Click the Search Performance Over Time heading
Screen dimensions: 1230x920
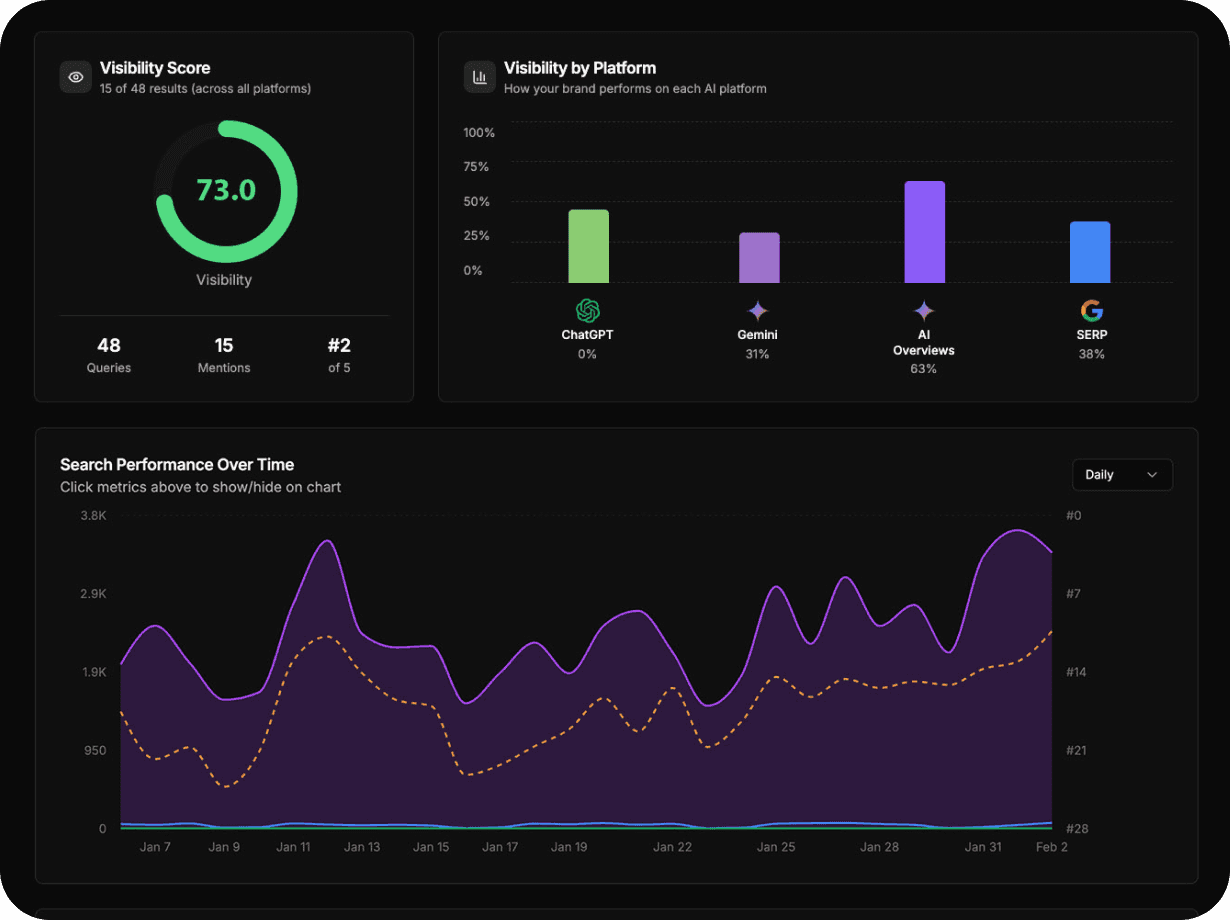point(177,465)
